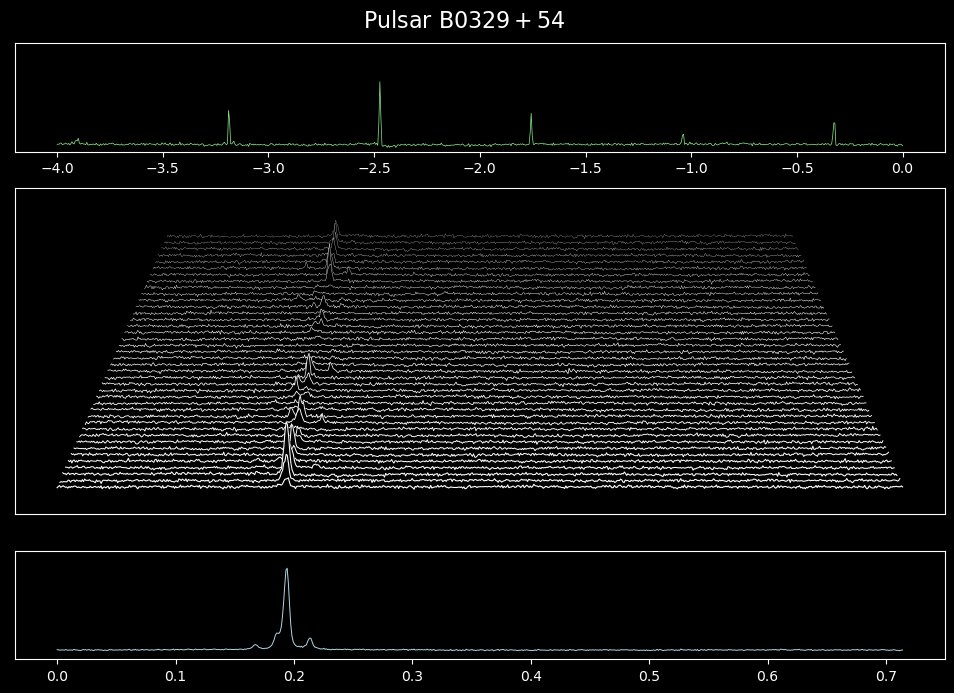Click the 0.5 tick label on bottom axis
The image size is (954, 693).
[650, 676]
